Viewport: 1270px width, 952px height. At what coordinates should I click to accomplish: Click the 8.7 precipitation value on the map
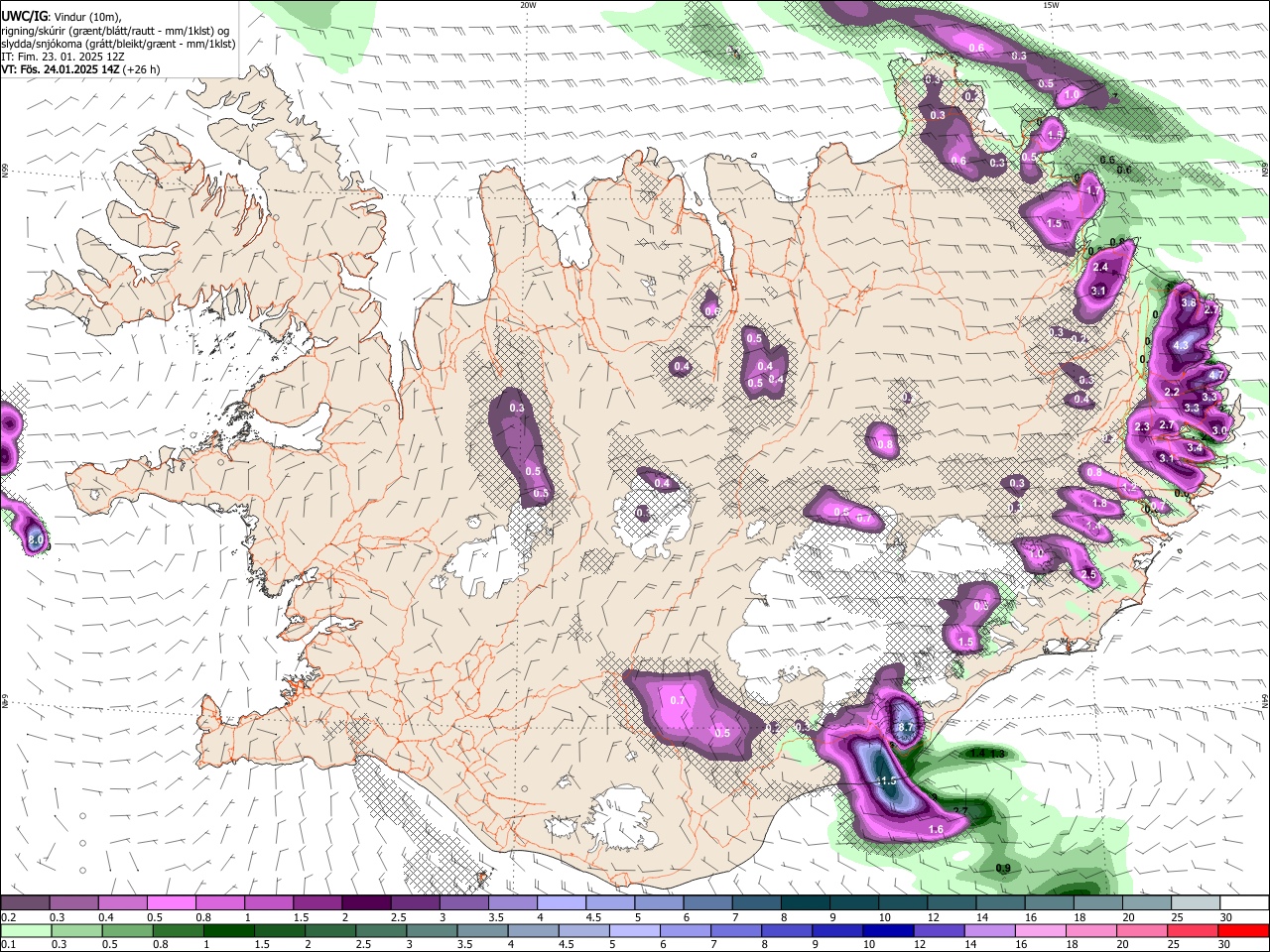coord(904,727)
